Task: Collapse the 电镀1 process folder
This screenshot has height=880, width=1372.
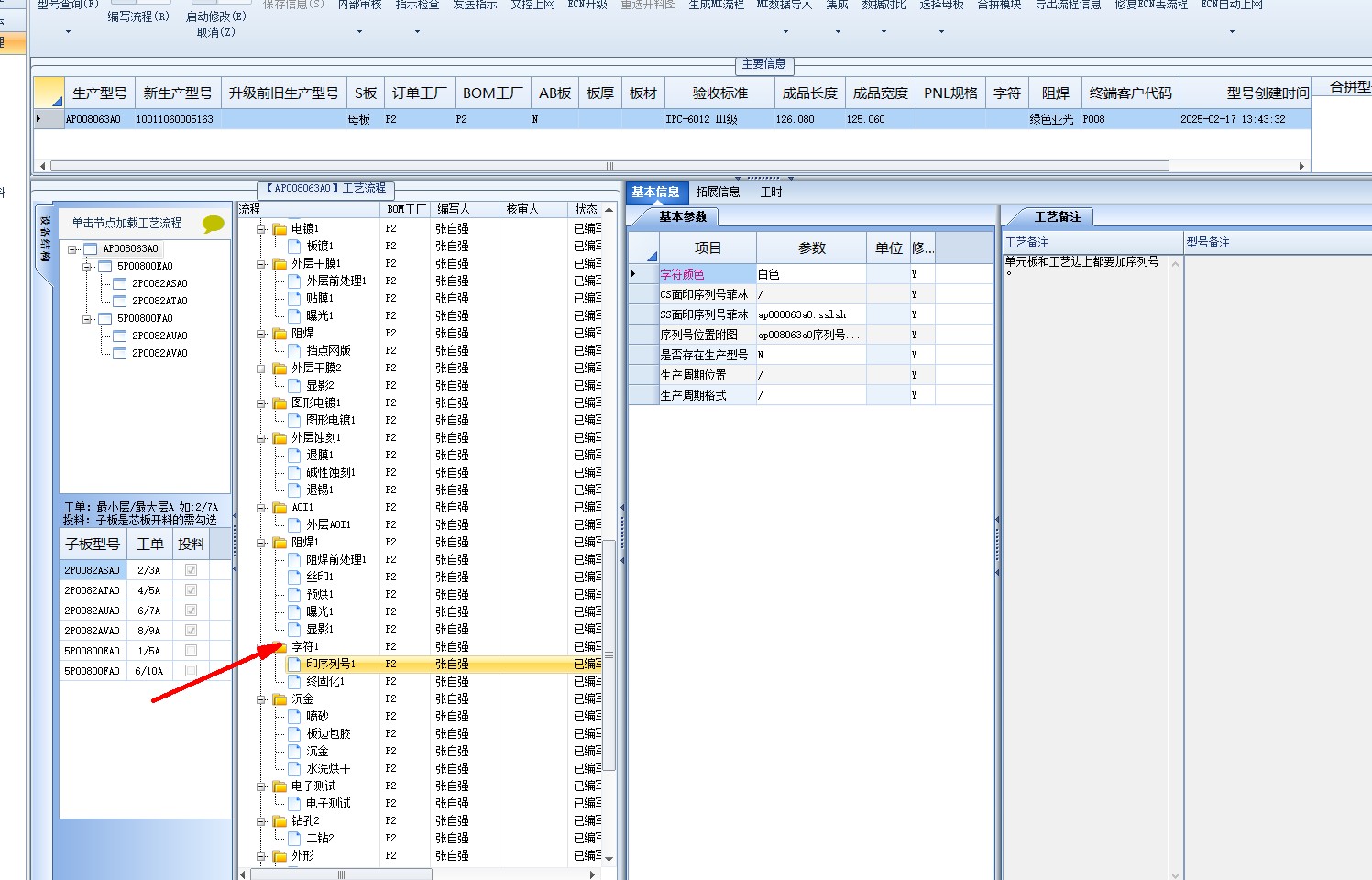Action: [x=261, y=228]
